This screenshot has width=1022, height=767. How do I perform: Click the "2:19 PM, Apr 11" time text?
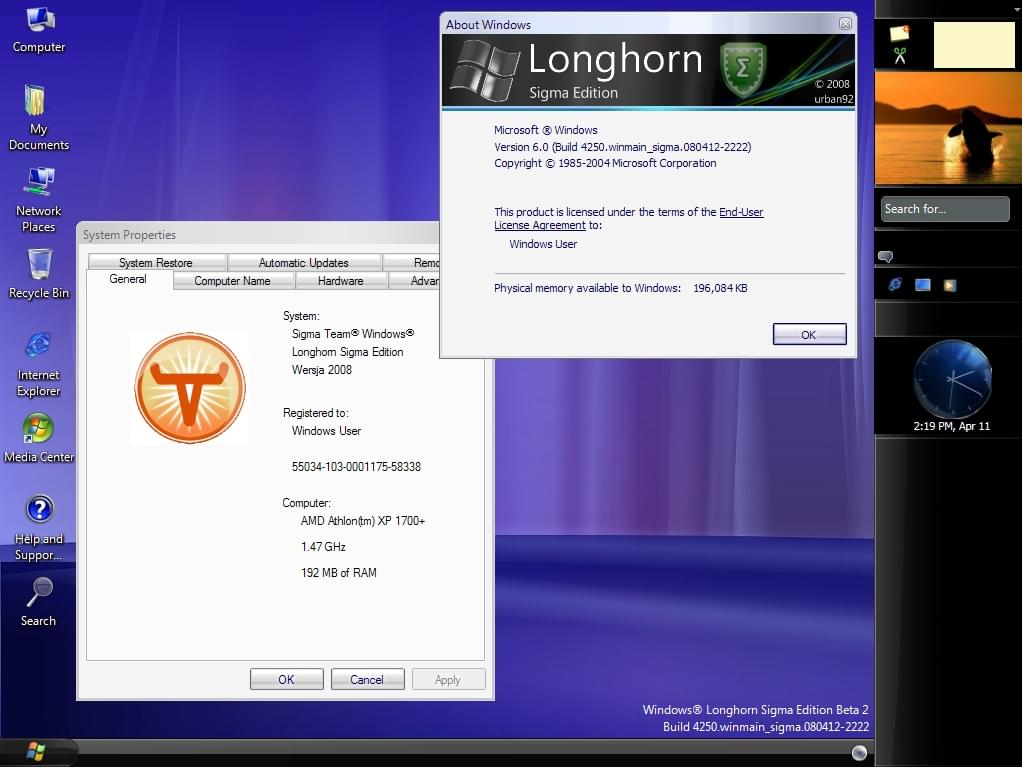[952, 426]
